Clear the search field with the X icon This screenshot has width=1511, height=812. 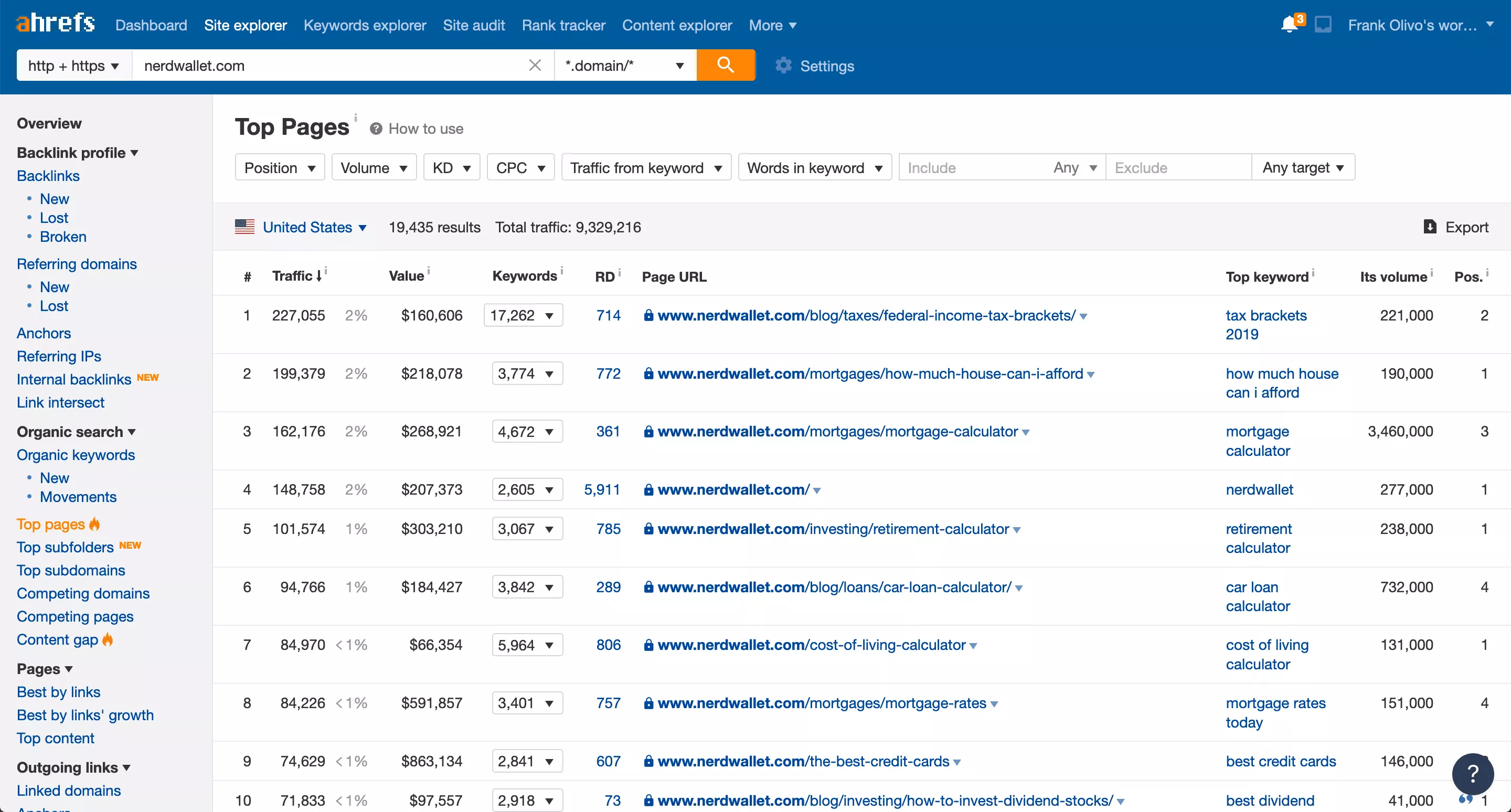(535, 65)
